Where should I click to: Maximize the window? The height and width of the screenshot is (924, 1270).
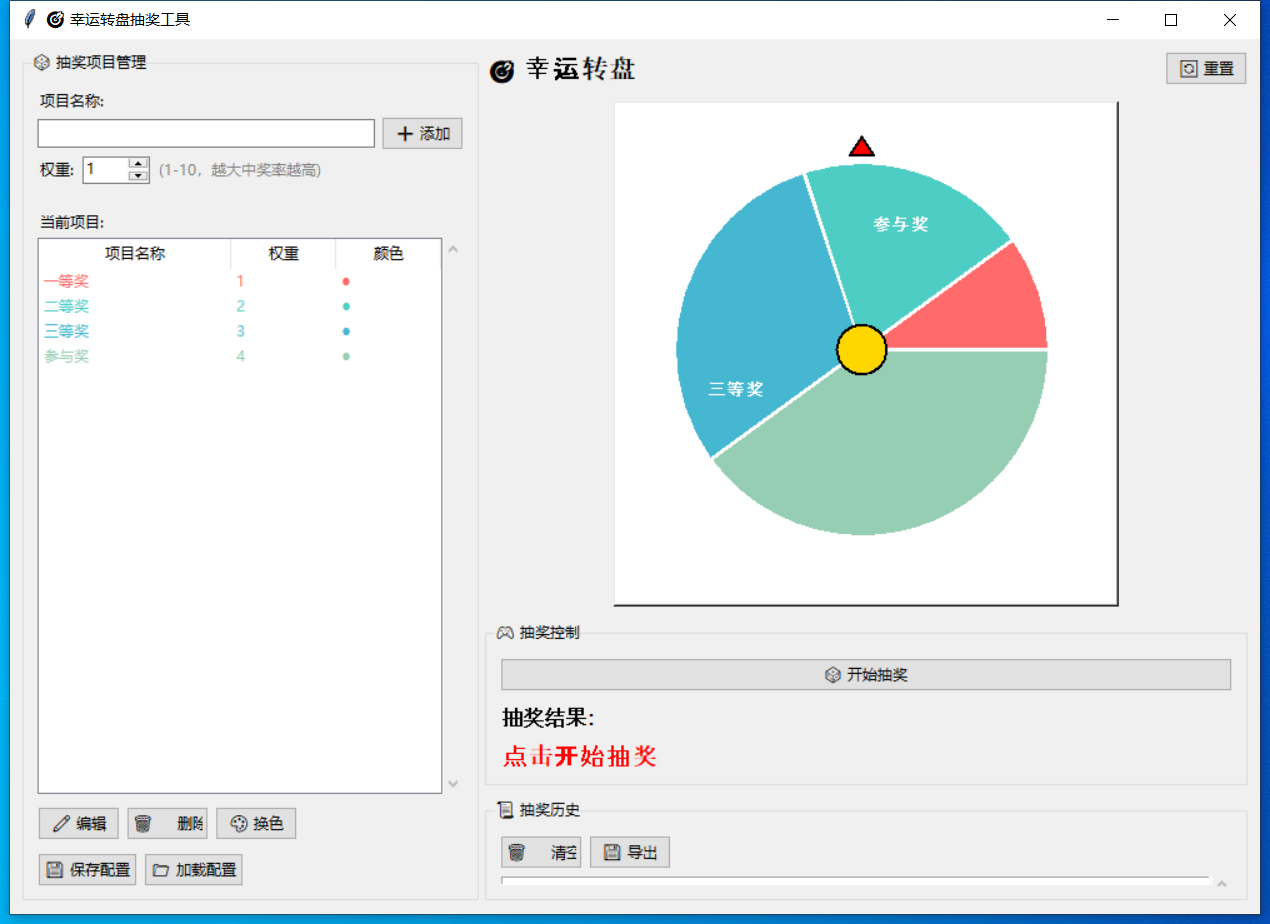click(1171, 19)
